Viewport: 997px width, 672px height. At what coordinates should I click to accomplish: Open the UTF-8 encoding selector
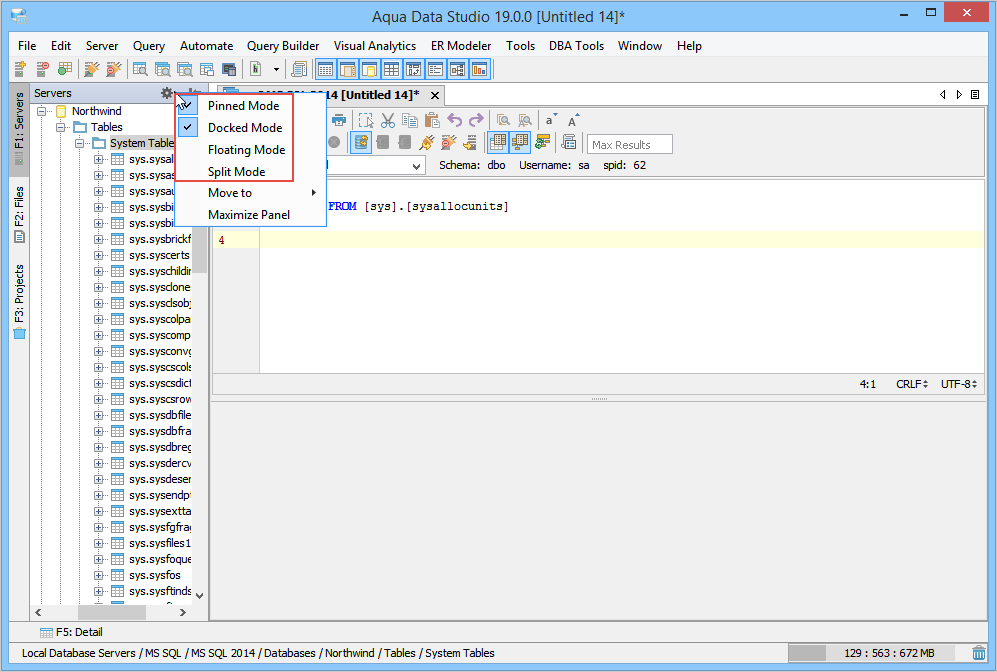point(958,384)
